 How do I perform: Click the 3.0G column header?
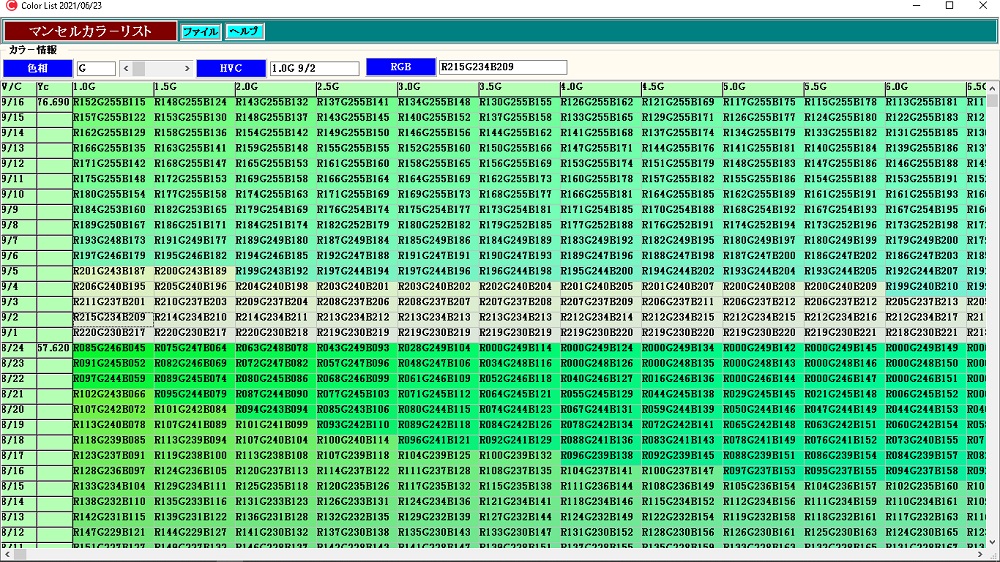pyautogui.click(x=437, y=87)
